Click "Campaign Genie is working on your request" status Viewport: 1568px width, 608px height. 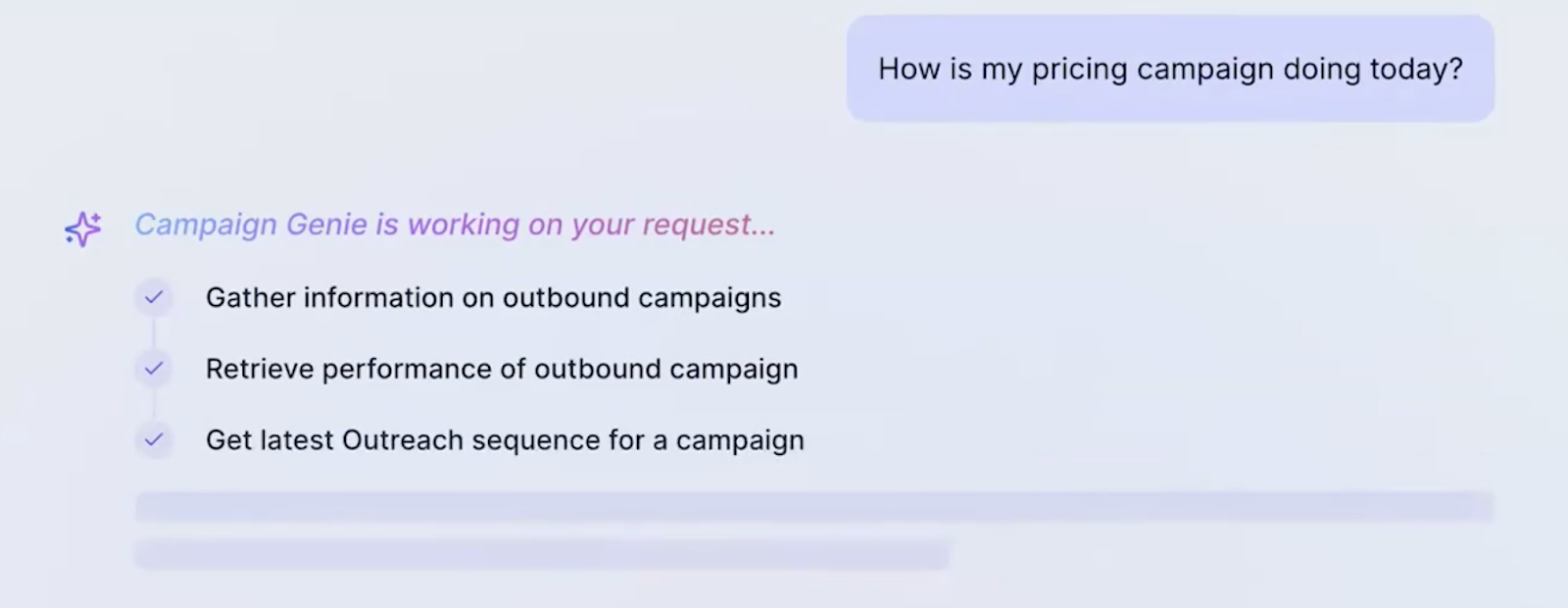click(x=455, y=225)
